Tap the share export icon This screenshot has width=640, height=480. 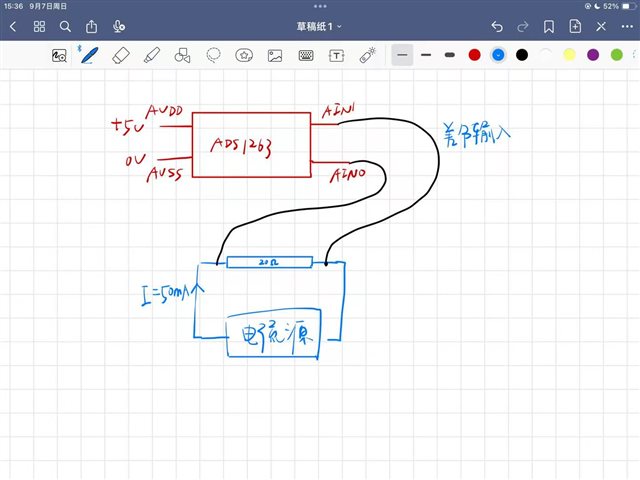pyautogui.click(x=91, y=27)
